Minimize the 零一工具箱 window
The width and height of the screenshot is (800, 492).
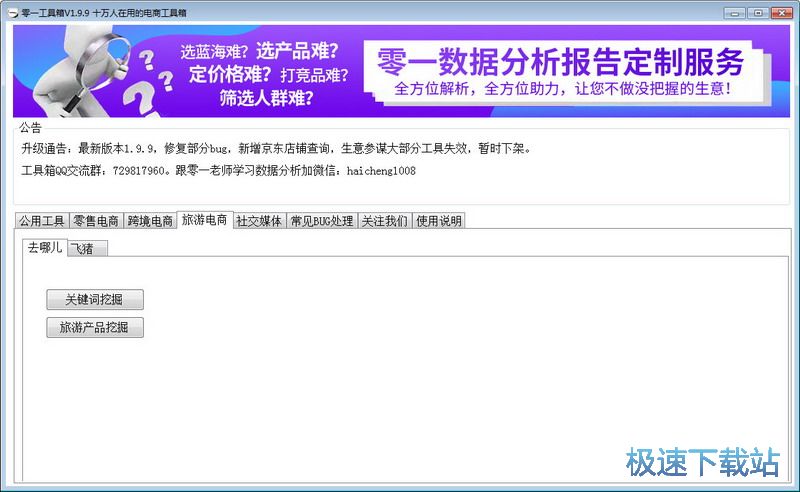pos(736,11)
